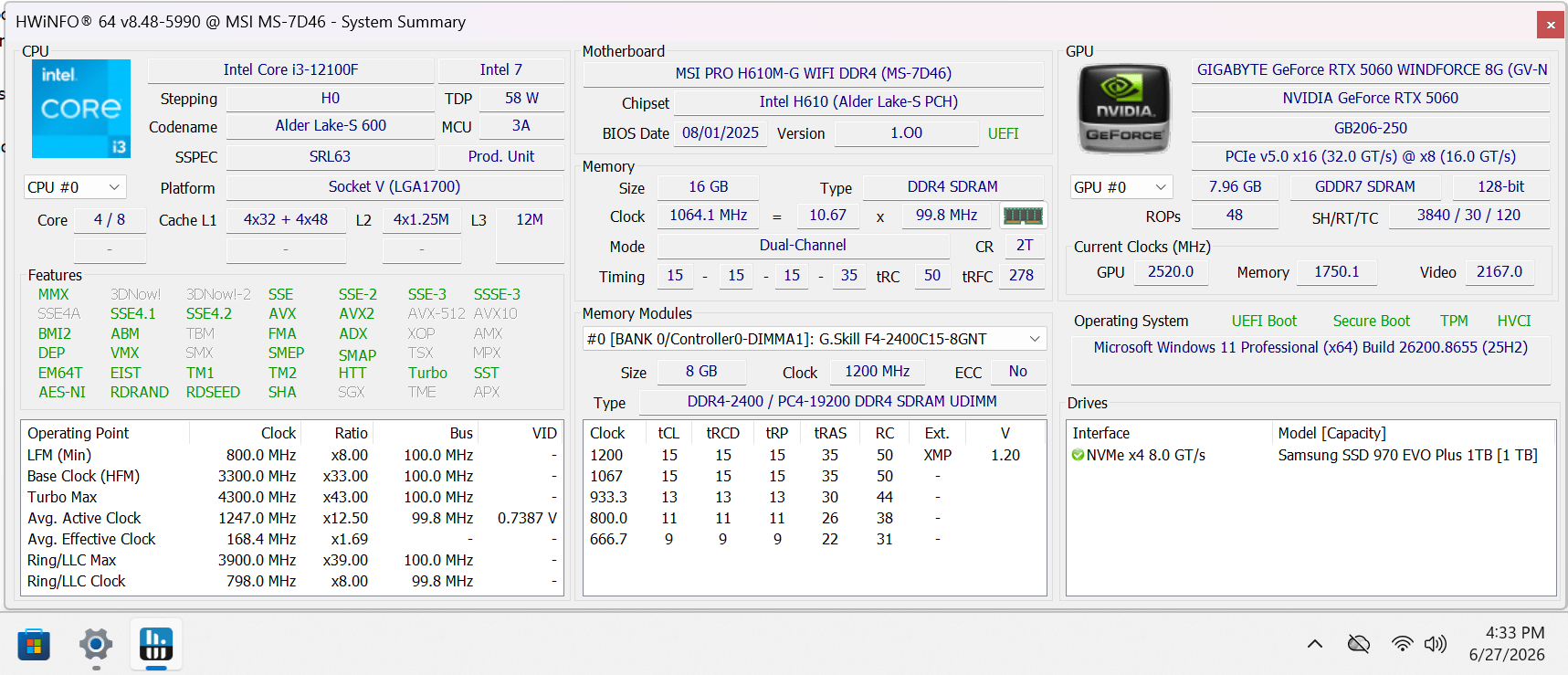Click the Prod. Unit field

[x=501, y=156]
